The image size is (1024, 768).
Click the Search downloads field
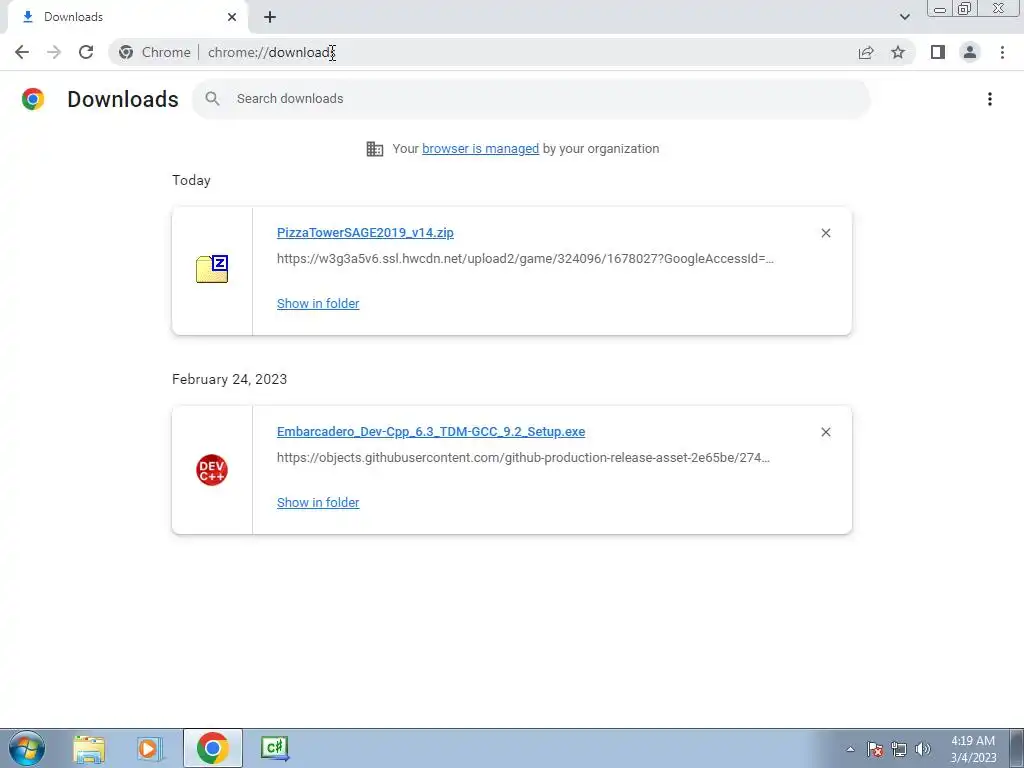[530, 99]
